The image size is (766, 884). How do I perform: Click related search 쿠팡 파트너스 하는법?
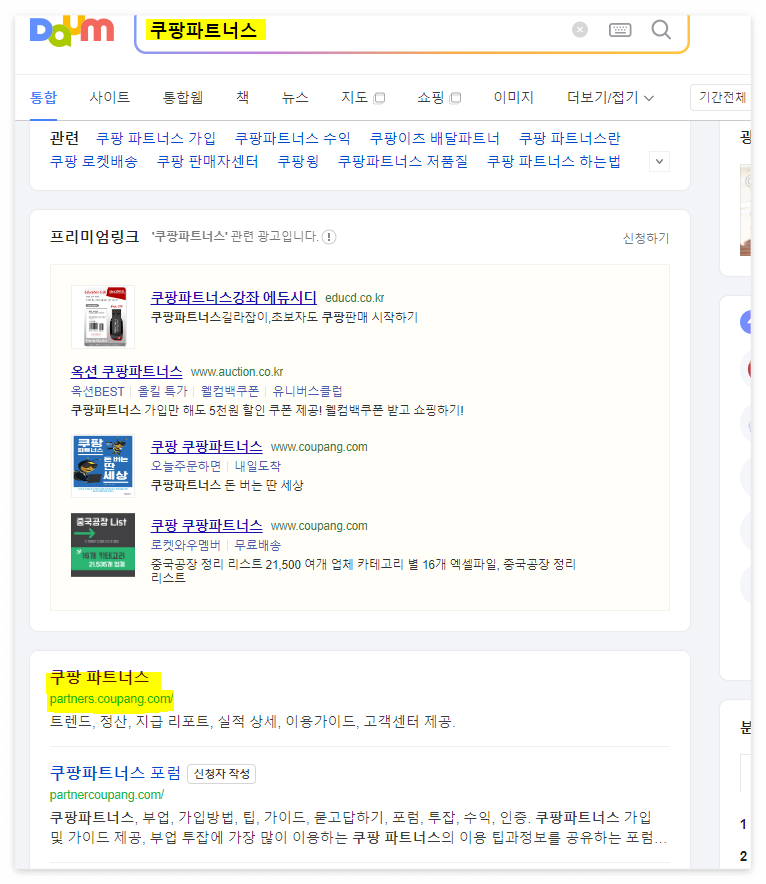(554, 162)
